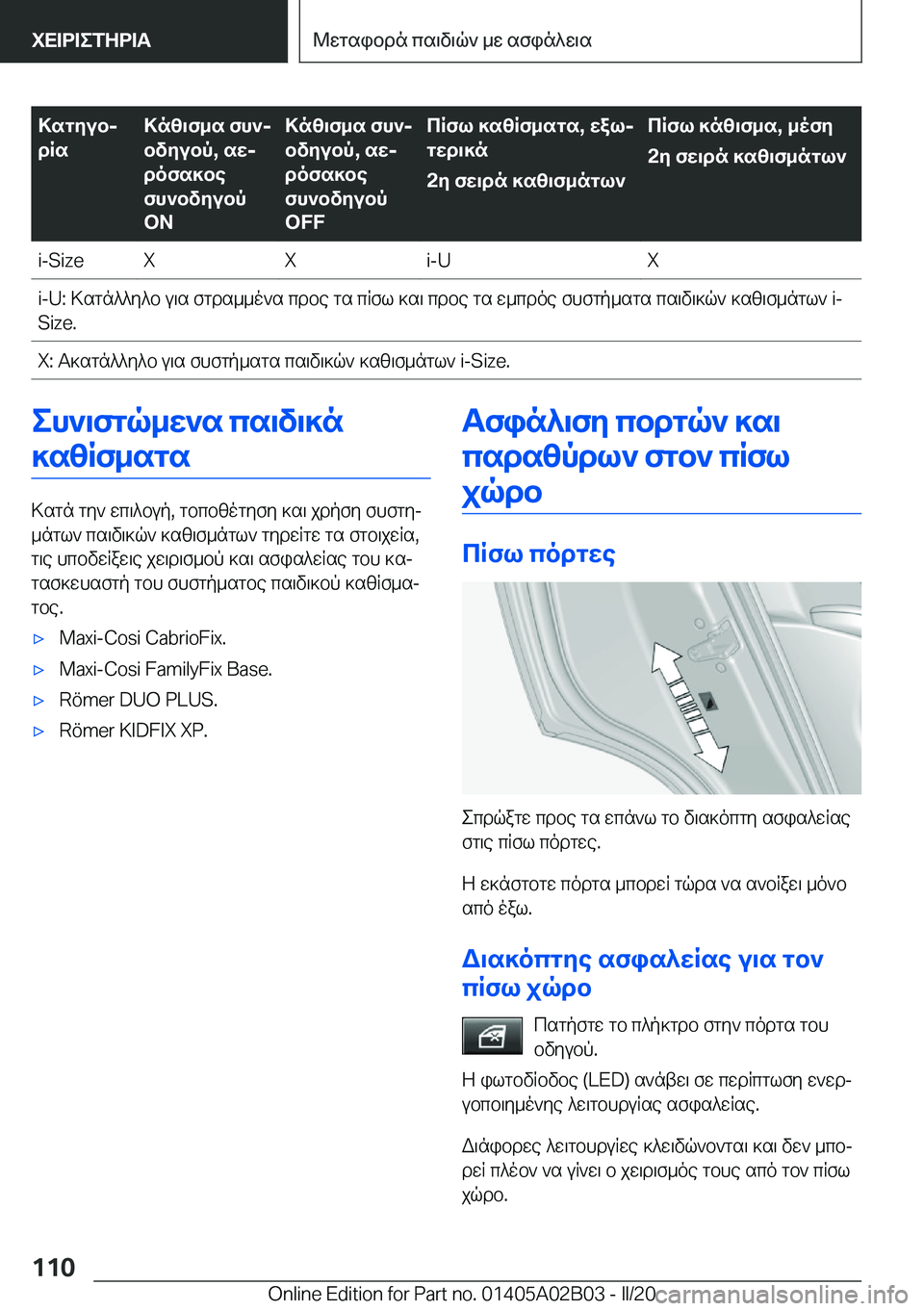
Task: Click the Πίσω πόρτες subheading
Action: coord(539,553)
